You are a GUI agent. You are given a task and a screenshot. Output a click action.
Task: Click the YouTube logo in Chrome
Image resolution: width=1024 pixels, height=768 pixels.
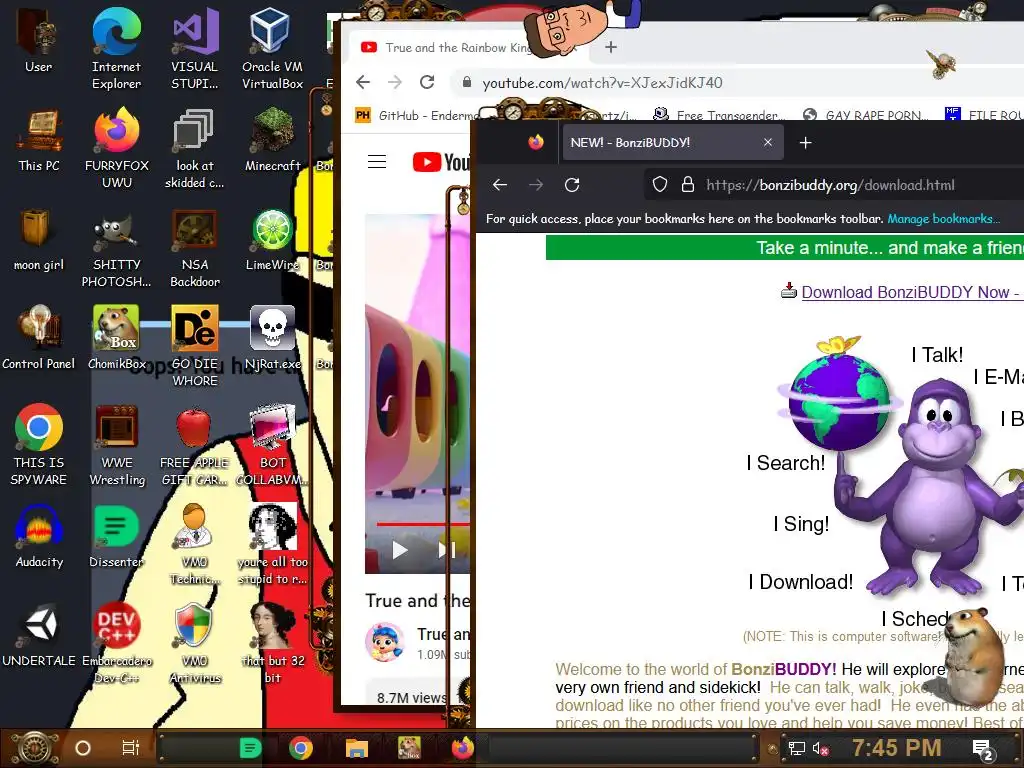click(441, 161)
